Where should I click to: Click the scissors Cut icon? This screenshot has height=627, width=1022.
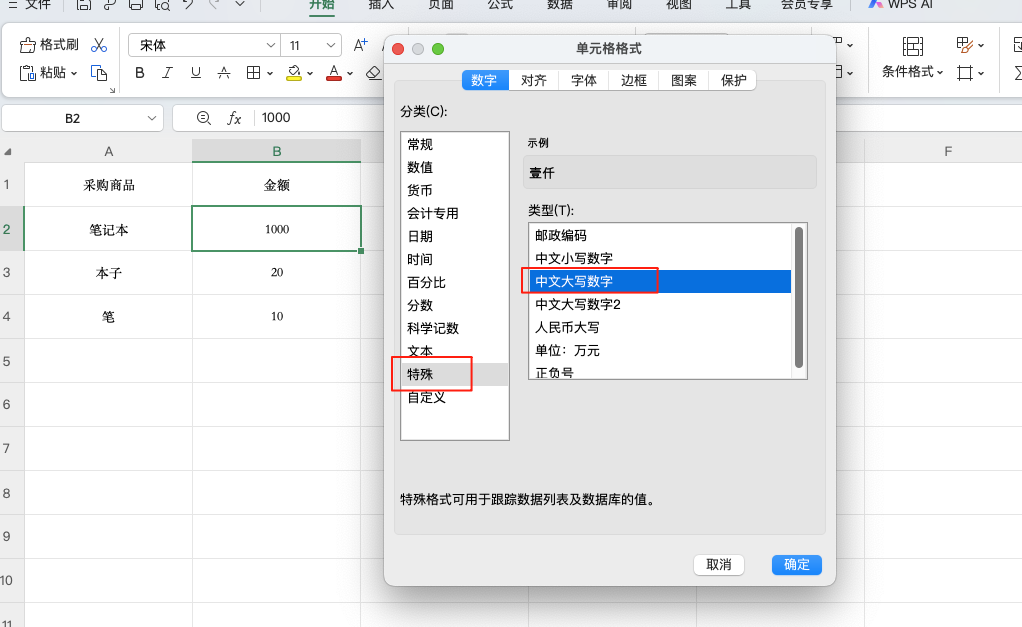98,45
